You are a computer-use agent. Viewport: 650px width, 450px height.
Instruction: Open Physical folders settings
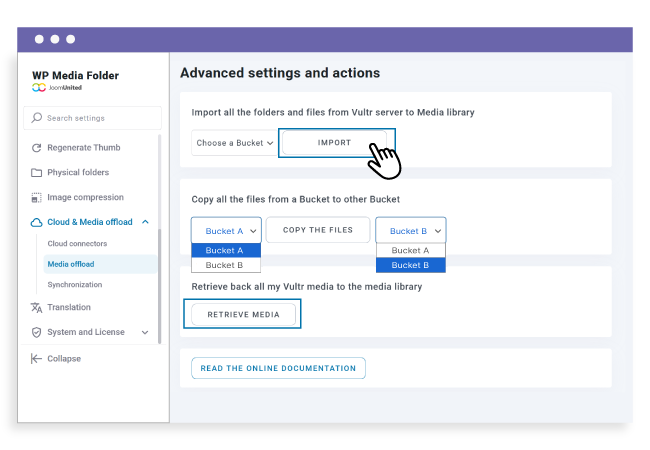pos(78,172)
